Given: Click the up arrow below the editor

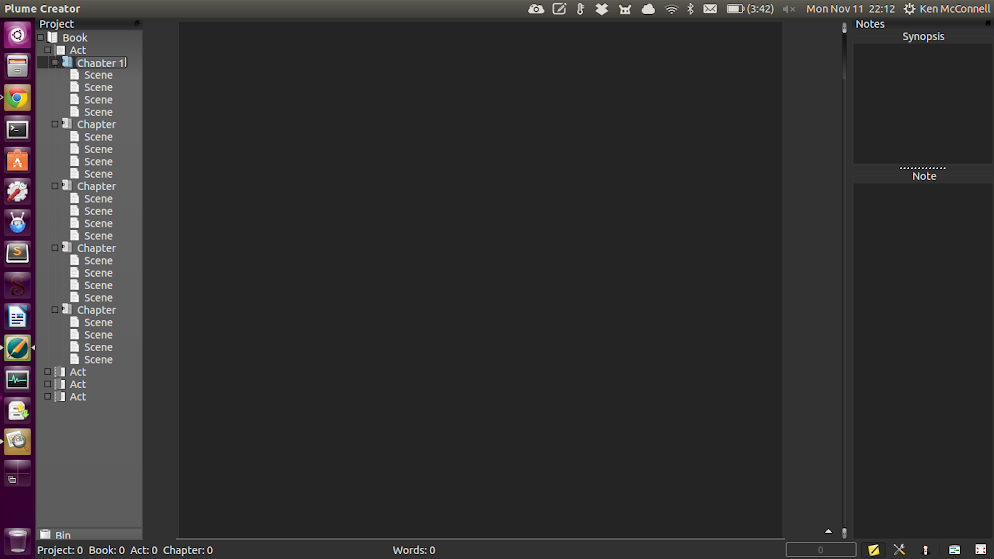Looking at the screenshot, I should tap(828, 531).
